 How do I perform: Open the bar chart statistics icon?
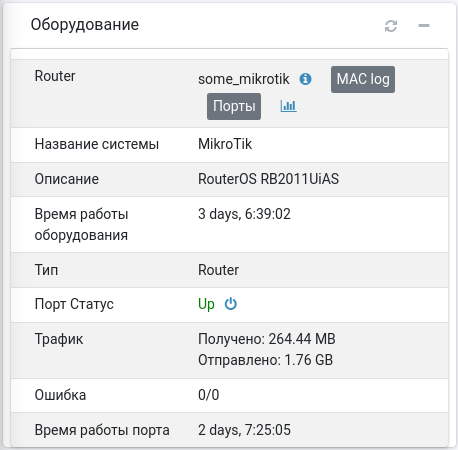(x=288, y=106)
